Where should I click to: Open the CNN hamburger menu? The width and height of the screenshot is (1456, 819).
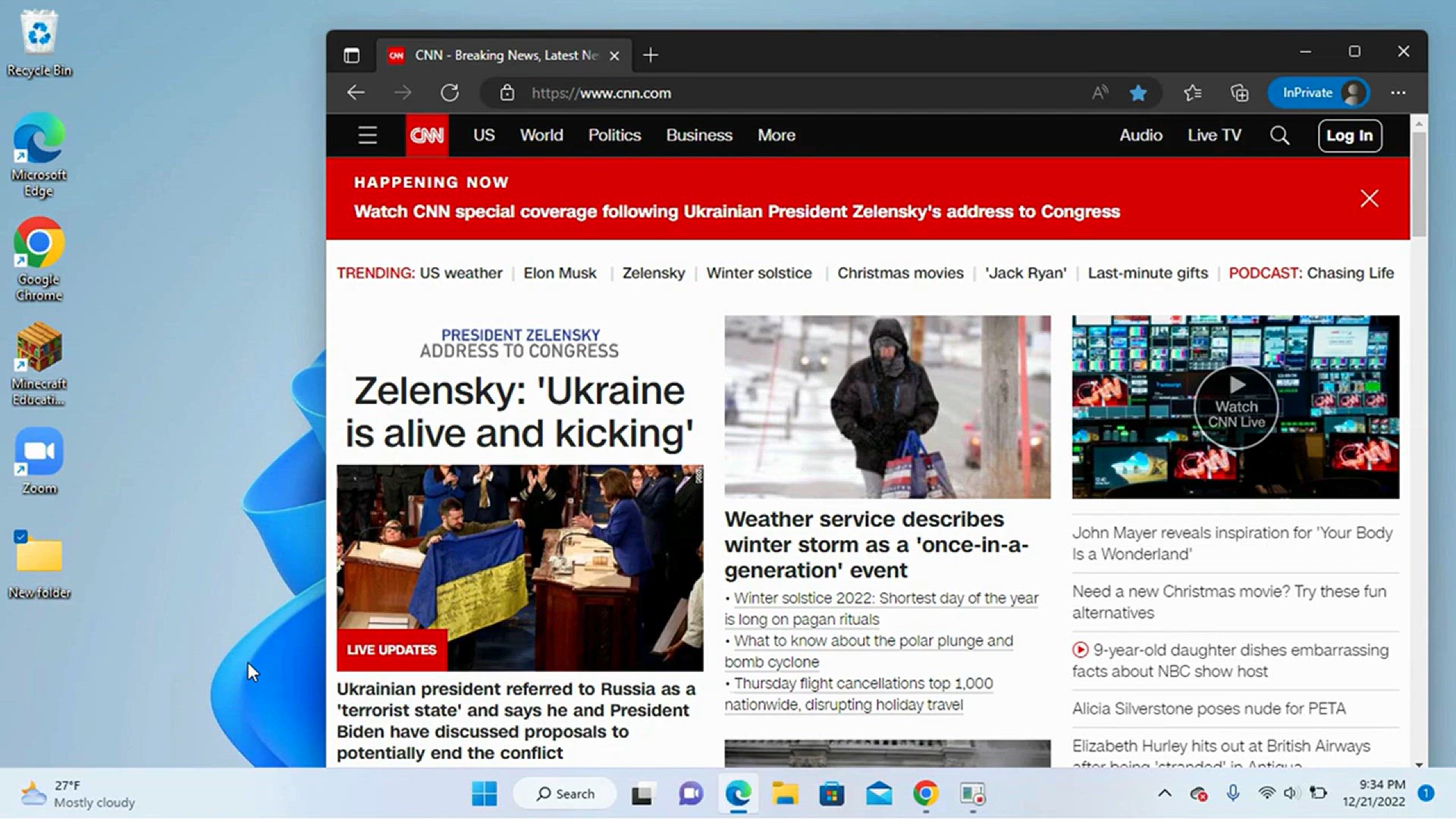click(368, 135)
